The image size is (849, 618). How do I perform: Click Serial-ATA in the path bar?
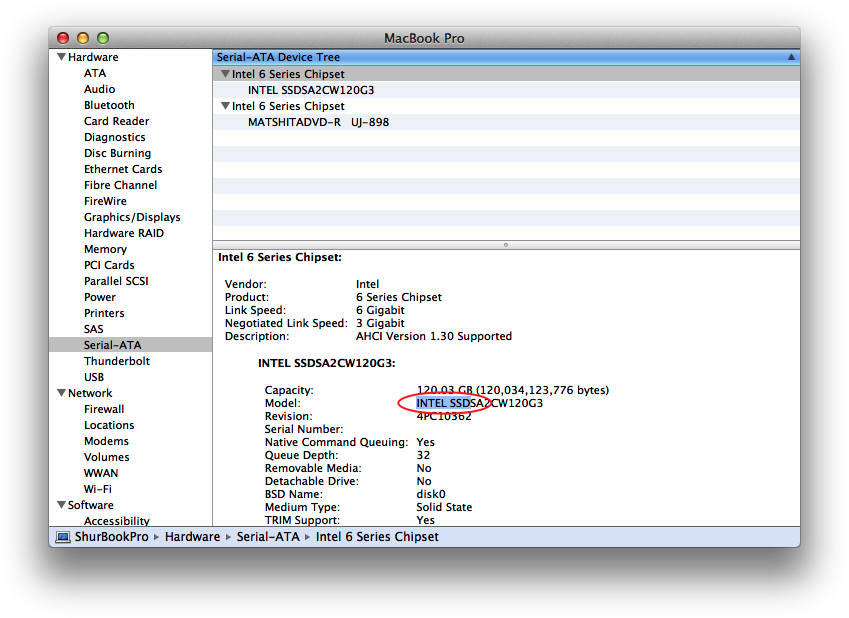tap(267, 537)
